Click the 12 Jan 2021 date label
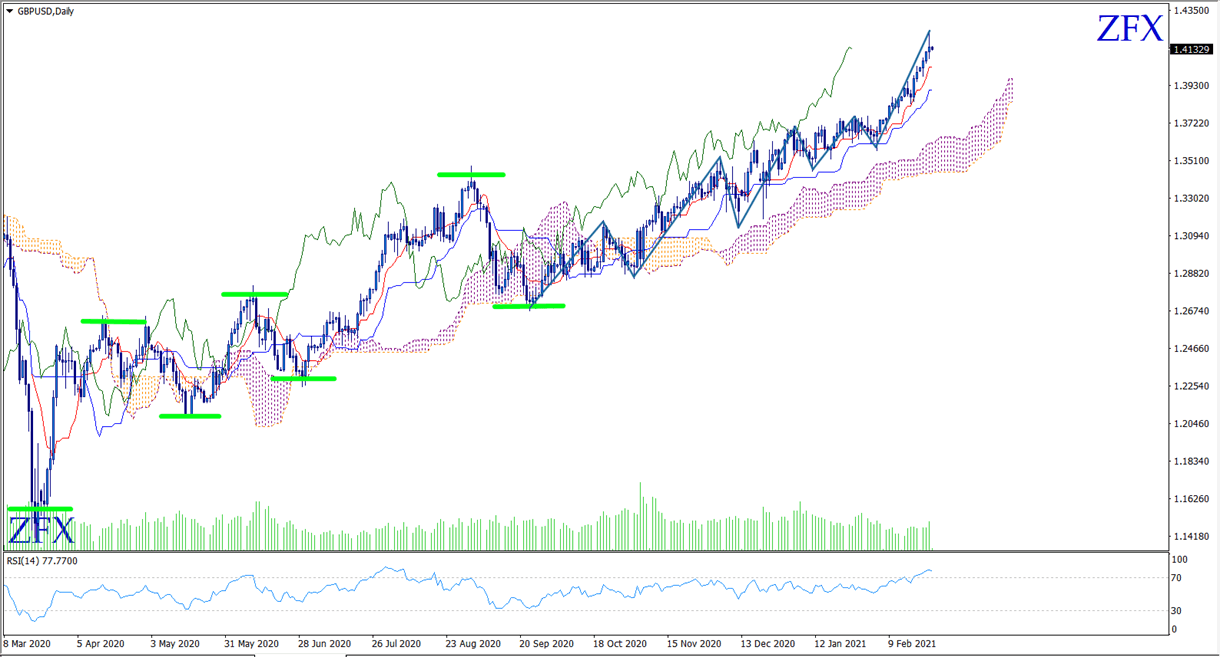The width and height of the screenshot is (1220, 657). [842, 644]
